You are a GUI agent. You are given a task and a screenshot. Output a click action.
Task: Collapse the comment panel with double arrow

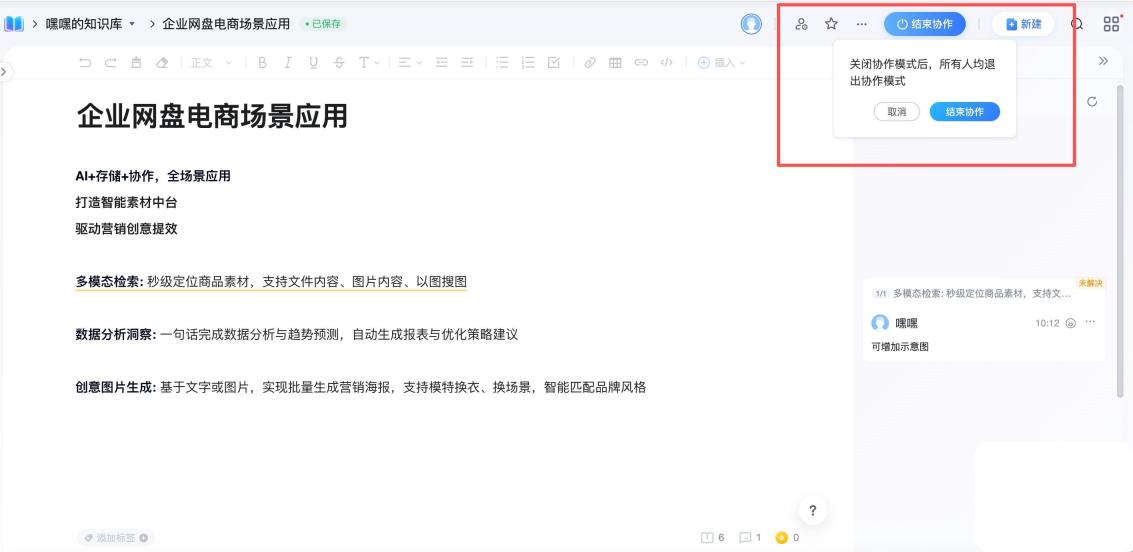1103,61
